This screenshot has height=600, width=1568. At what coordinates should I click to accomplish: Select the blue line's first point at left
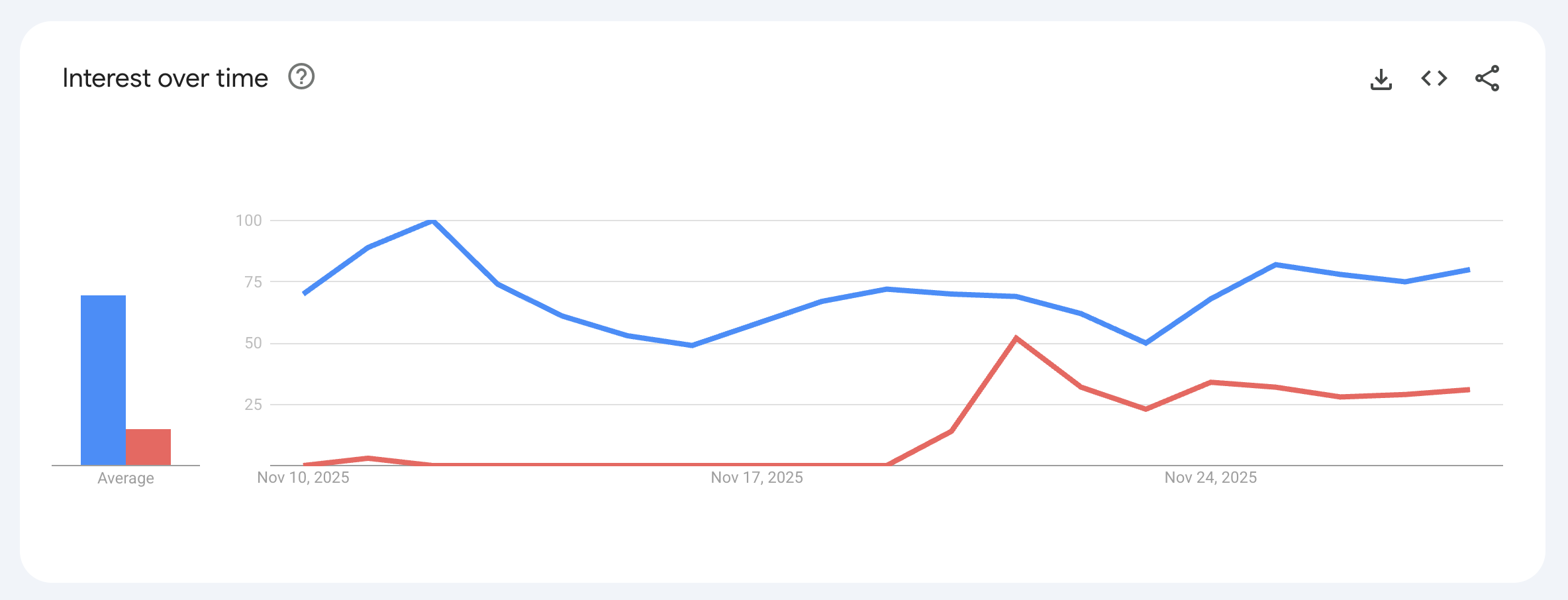click(304, 293)
